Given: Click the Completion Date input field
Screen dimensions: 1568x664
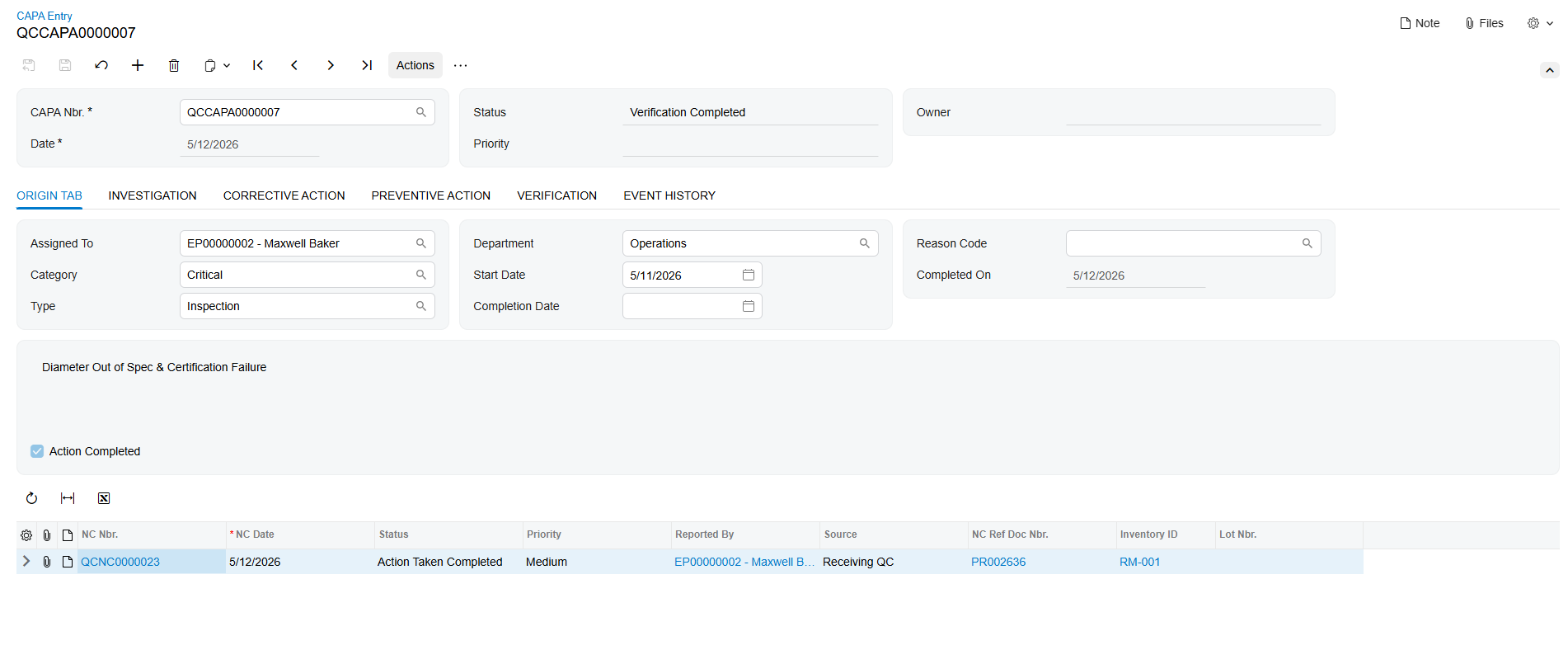Looking at the screenshot, I should tap(692, 306).
